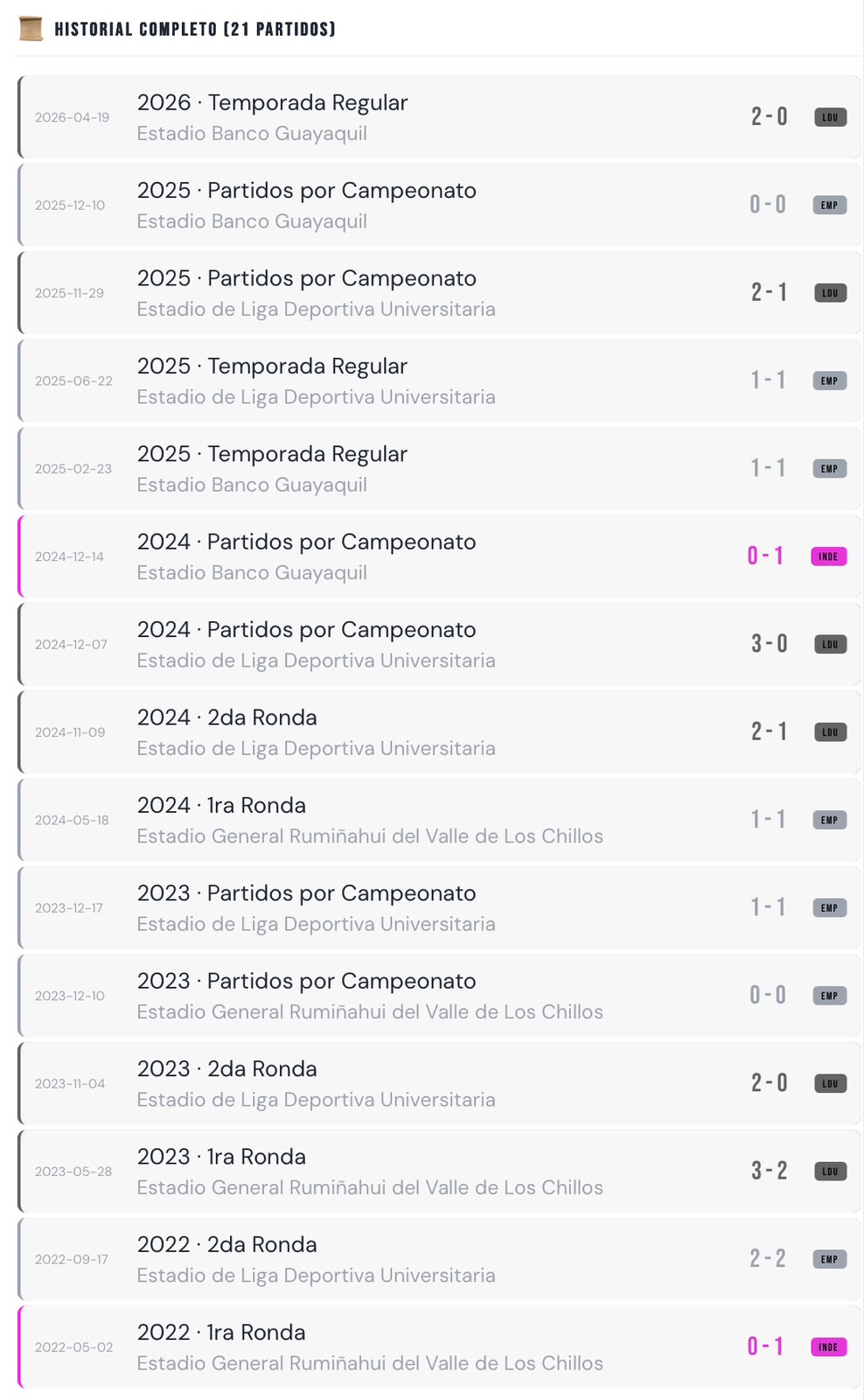Click the LDU badge on the 2026-04-19 match

tap(830, 117)
